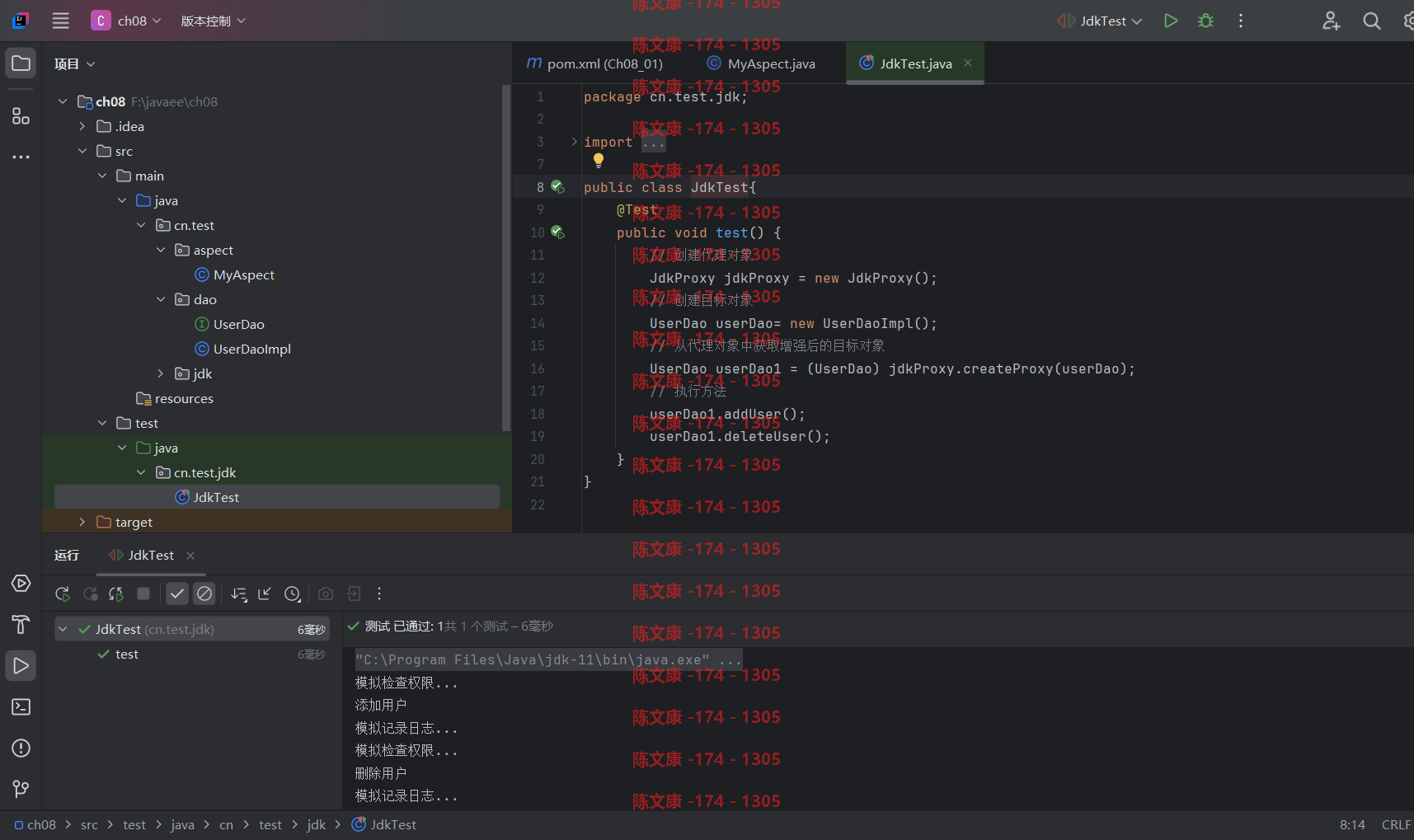Open the main hamburger menu
This screenshot has height=840, width=1414.
coord(60,21)
